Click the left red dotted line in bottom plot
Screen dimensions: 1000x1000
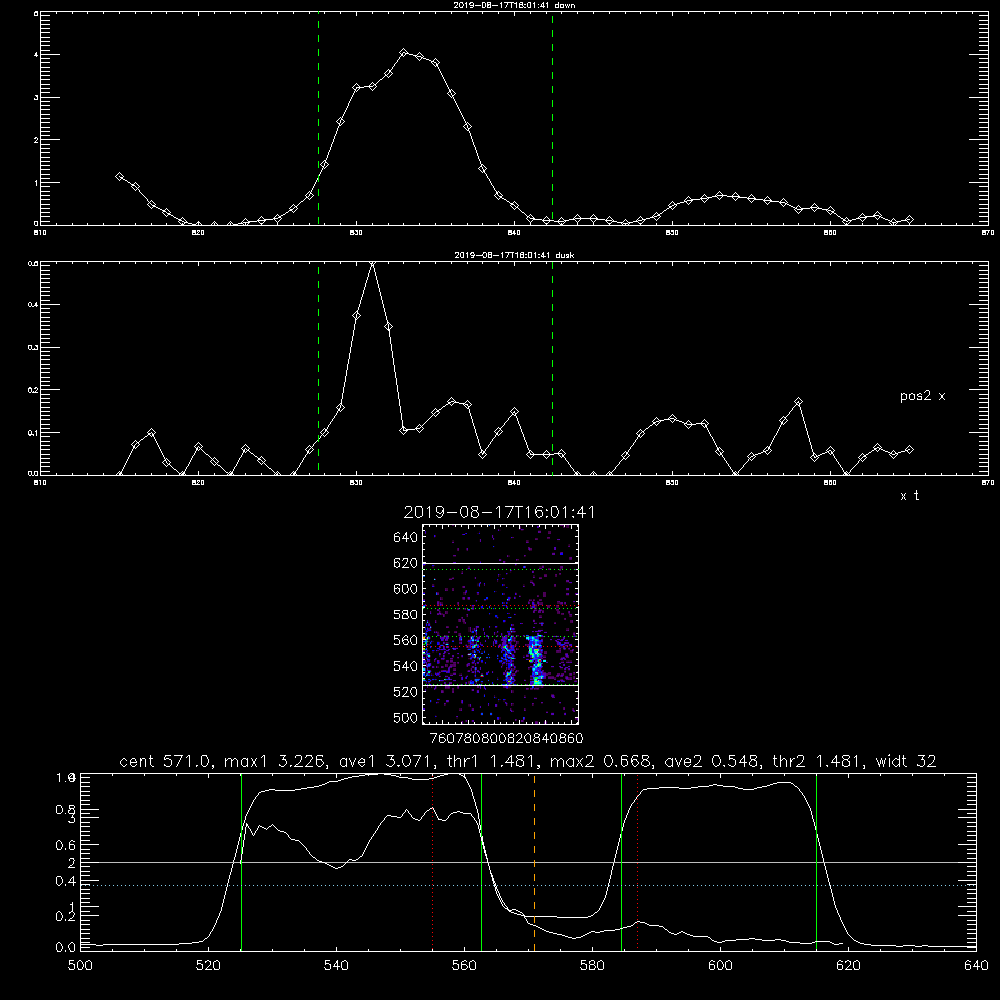(x=433, y=862)
